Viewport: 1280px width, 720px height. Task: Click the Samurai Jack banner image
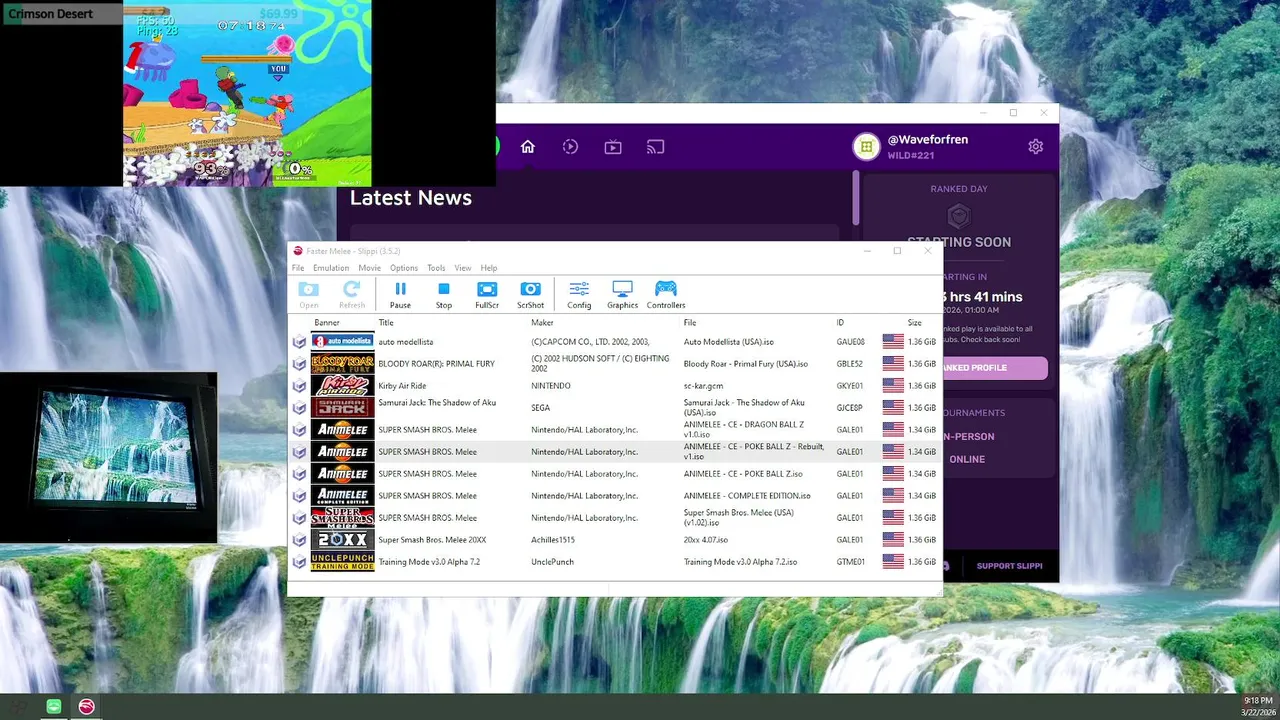(x=343, y=408)
